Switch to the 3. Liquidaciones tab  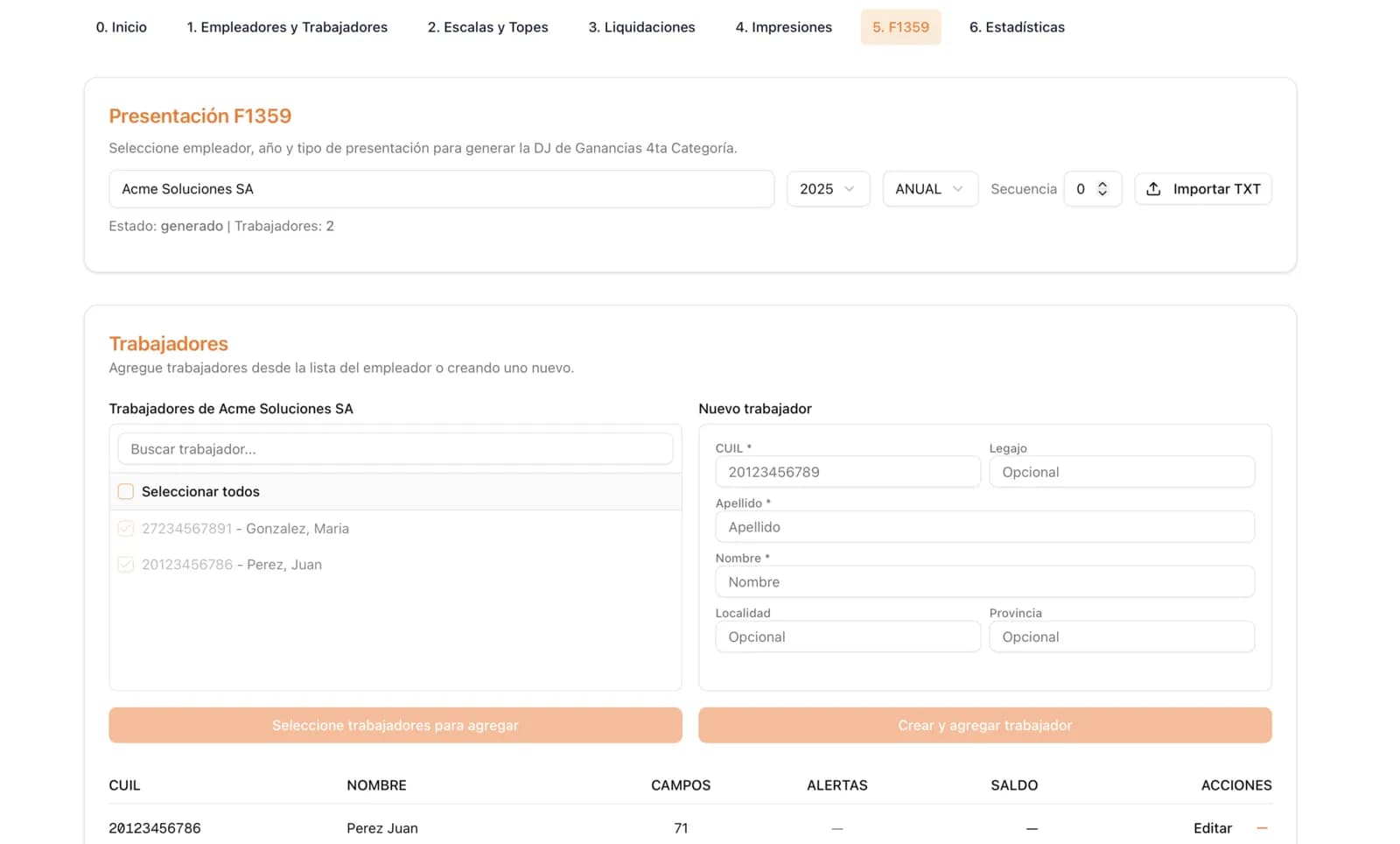pyautogui.click(x=641, y=27)
